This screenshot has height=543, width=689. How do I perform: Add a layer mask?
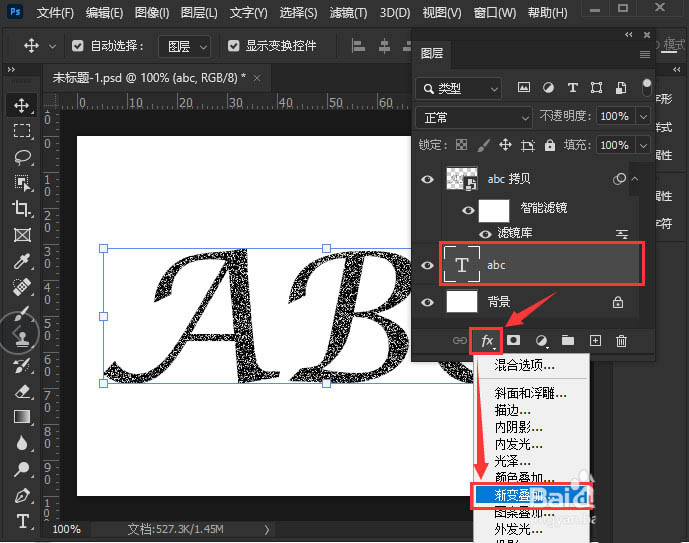pos(513,340)
